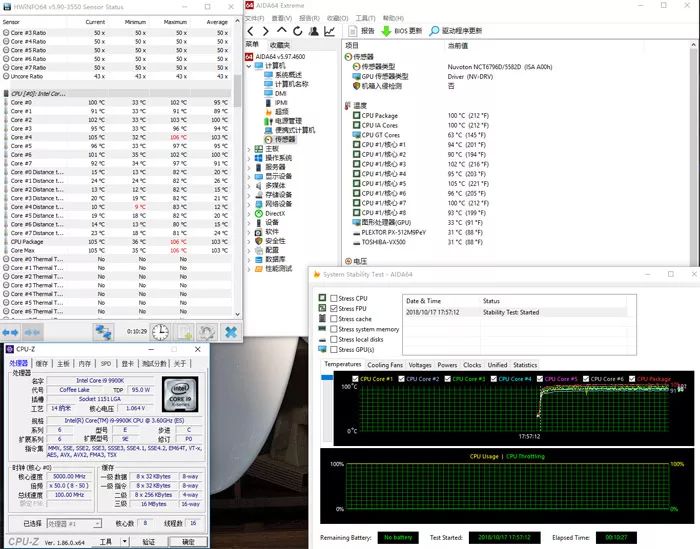Open the CPU-Z SPD tab
700x549 pixels.
click(106, 364)
